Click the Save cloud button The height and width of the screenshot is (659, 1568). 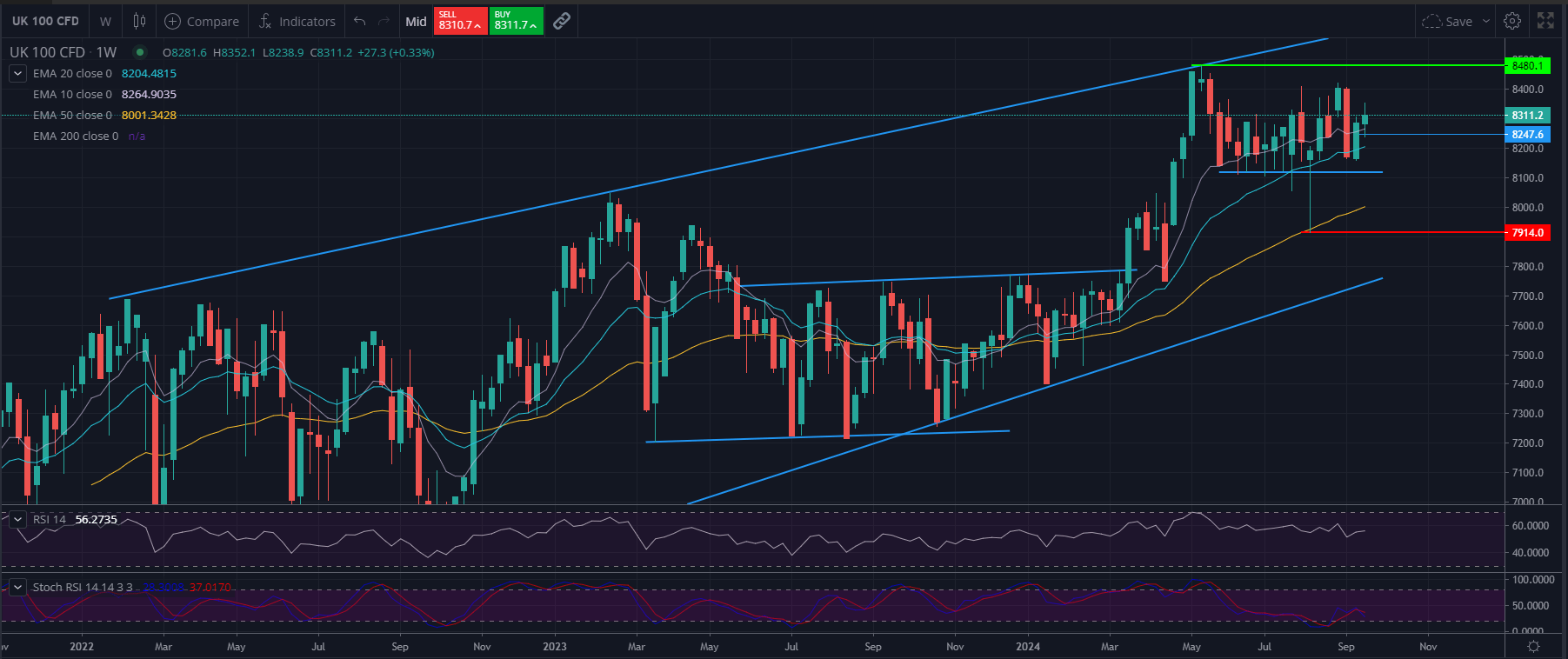(x=1447, y=21)
